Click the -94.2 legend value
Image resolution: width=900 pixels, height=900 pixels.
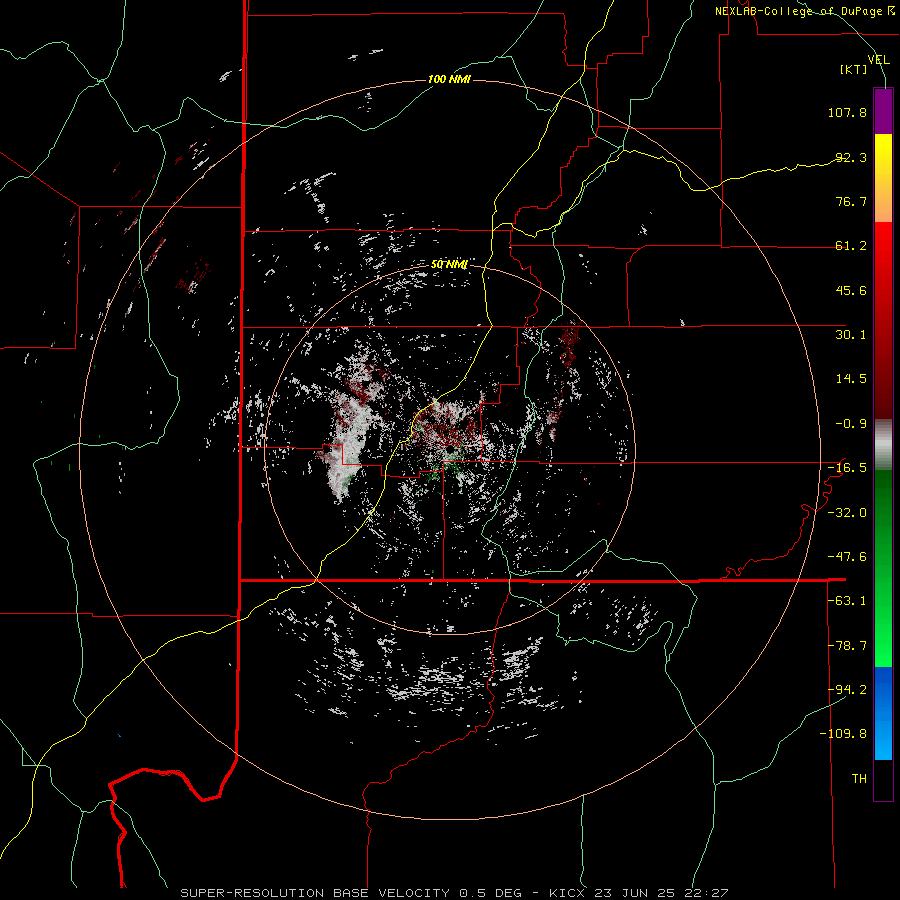[847, 690]
